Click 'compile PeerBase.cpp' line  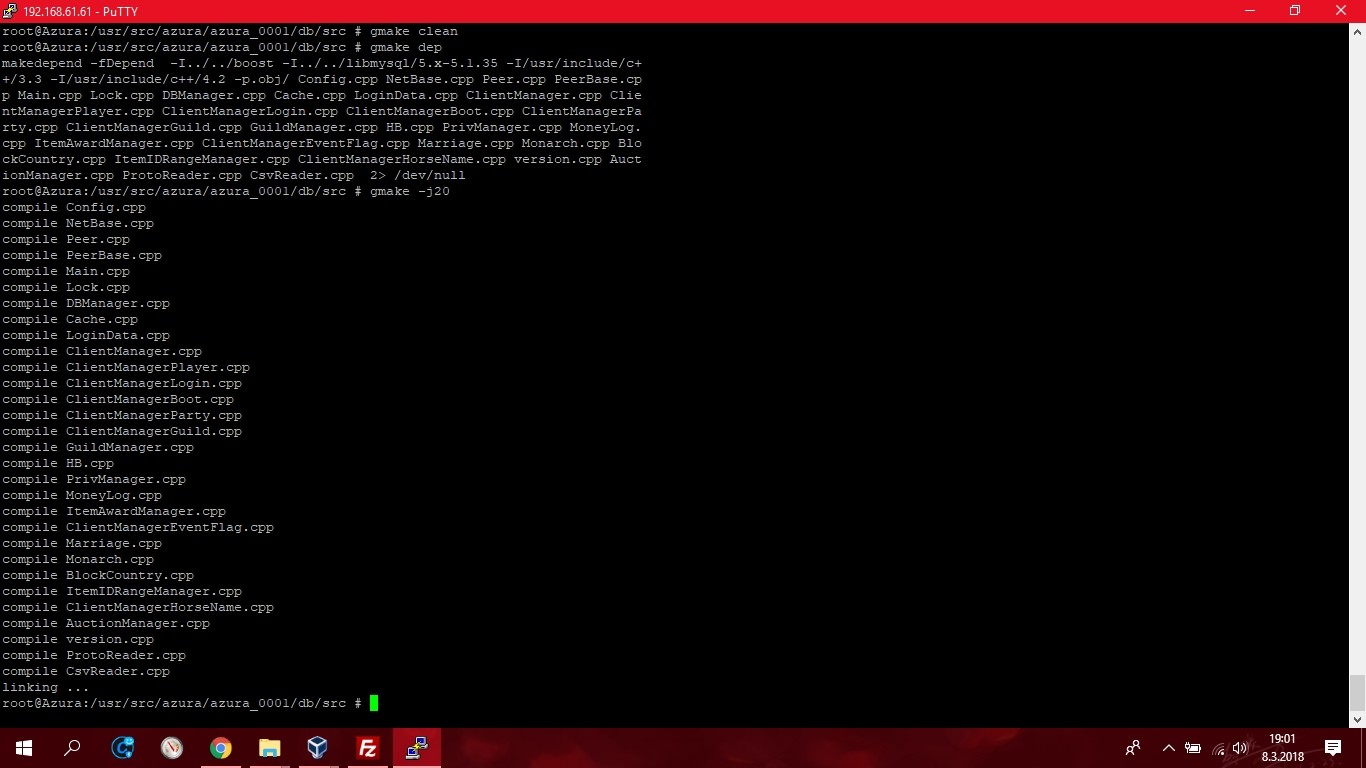tap(82, 255)
